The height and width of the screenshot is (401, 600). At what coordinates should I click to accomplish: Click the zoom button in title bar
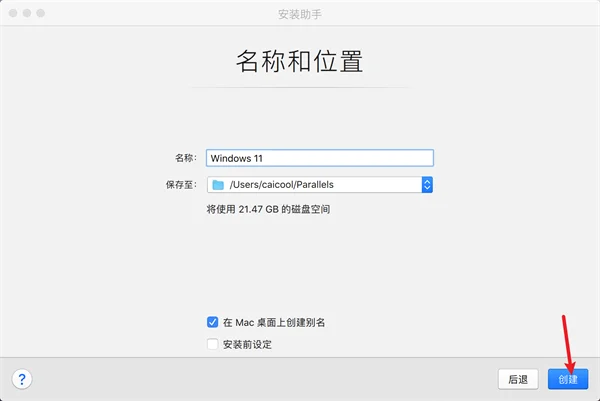click(x=41, y=13)
